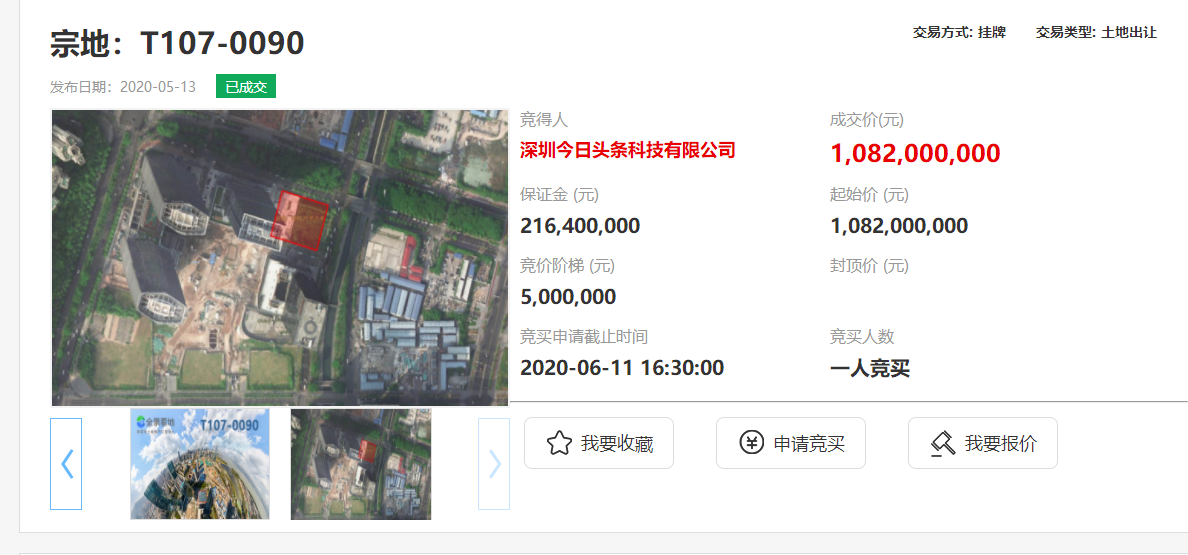Screen dimensions: 1188x555
Task: Click the 竞价阶梯 (元) label
Action: [567, 266]
